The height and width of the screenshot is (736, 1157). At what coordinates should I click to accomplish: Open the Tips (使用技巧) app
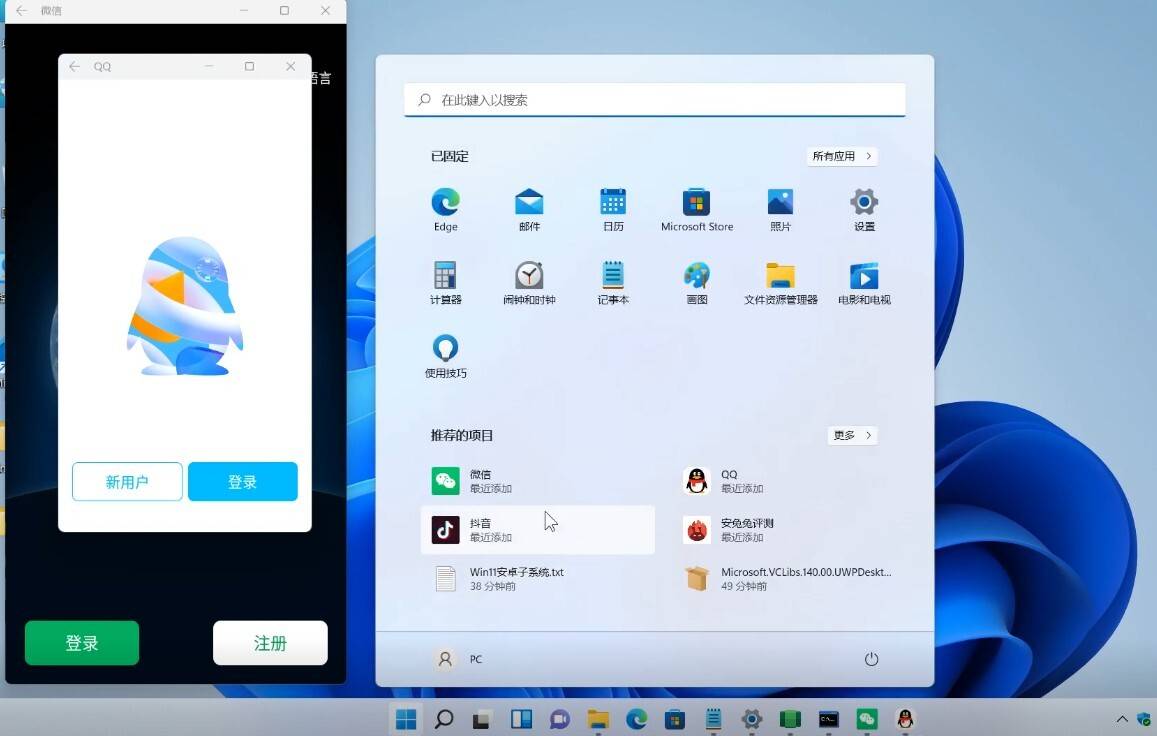tap(446, 356)
